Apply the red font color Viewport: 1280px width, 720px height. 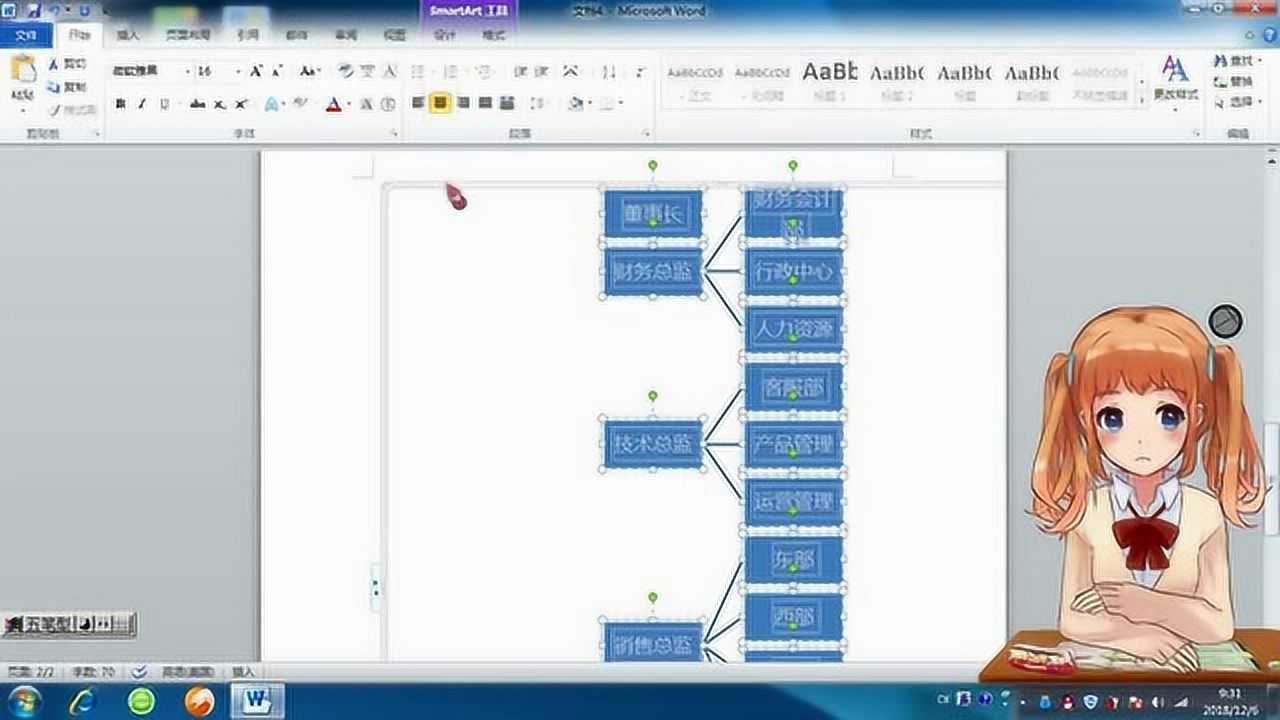tap(333, 104)
